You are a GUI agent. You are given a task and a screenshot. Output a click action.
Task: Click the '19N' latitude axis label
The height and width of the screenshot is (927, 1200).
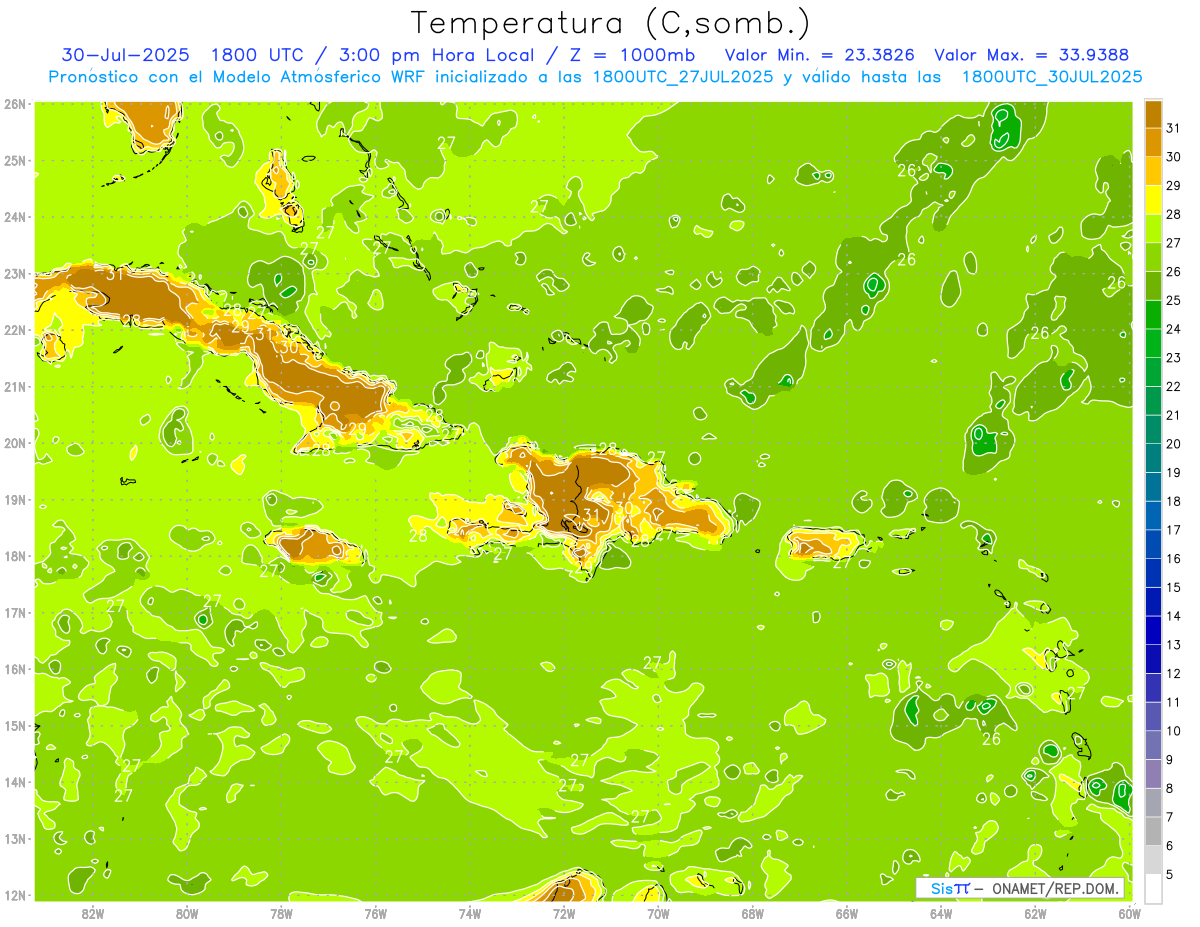14,499
